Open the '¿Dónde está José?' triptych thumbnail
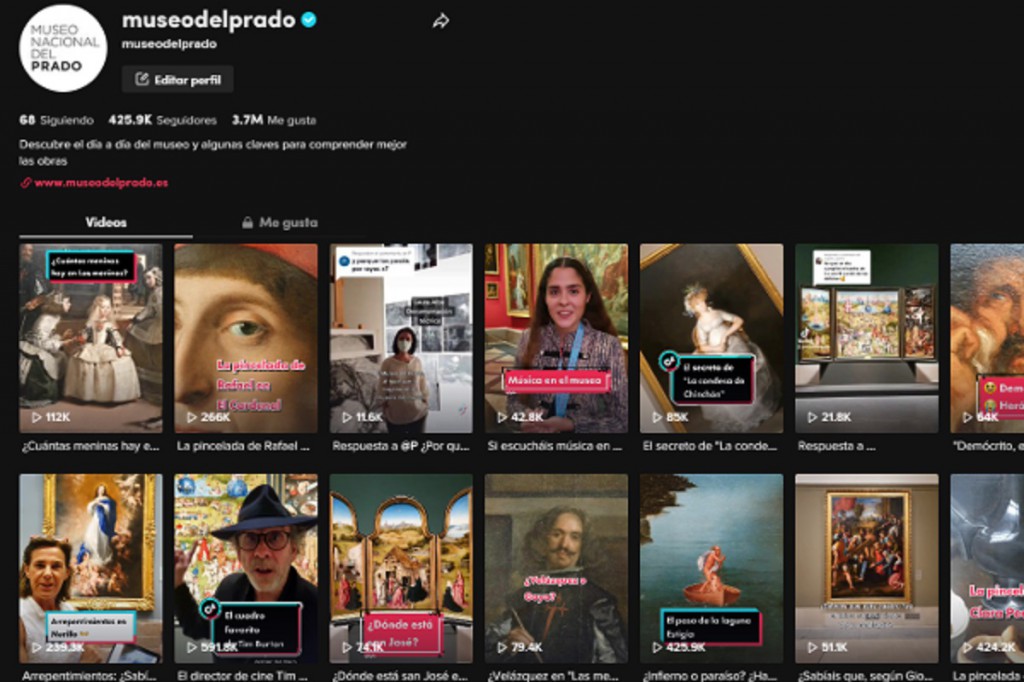The width and height of the screenshot is (1024, 682). click(x=401, y=568)
